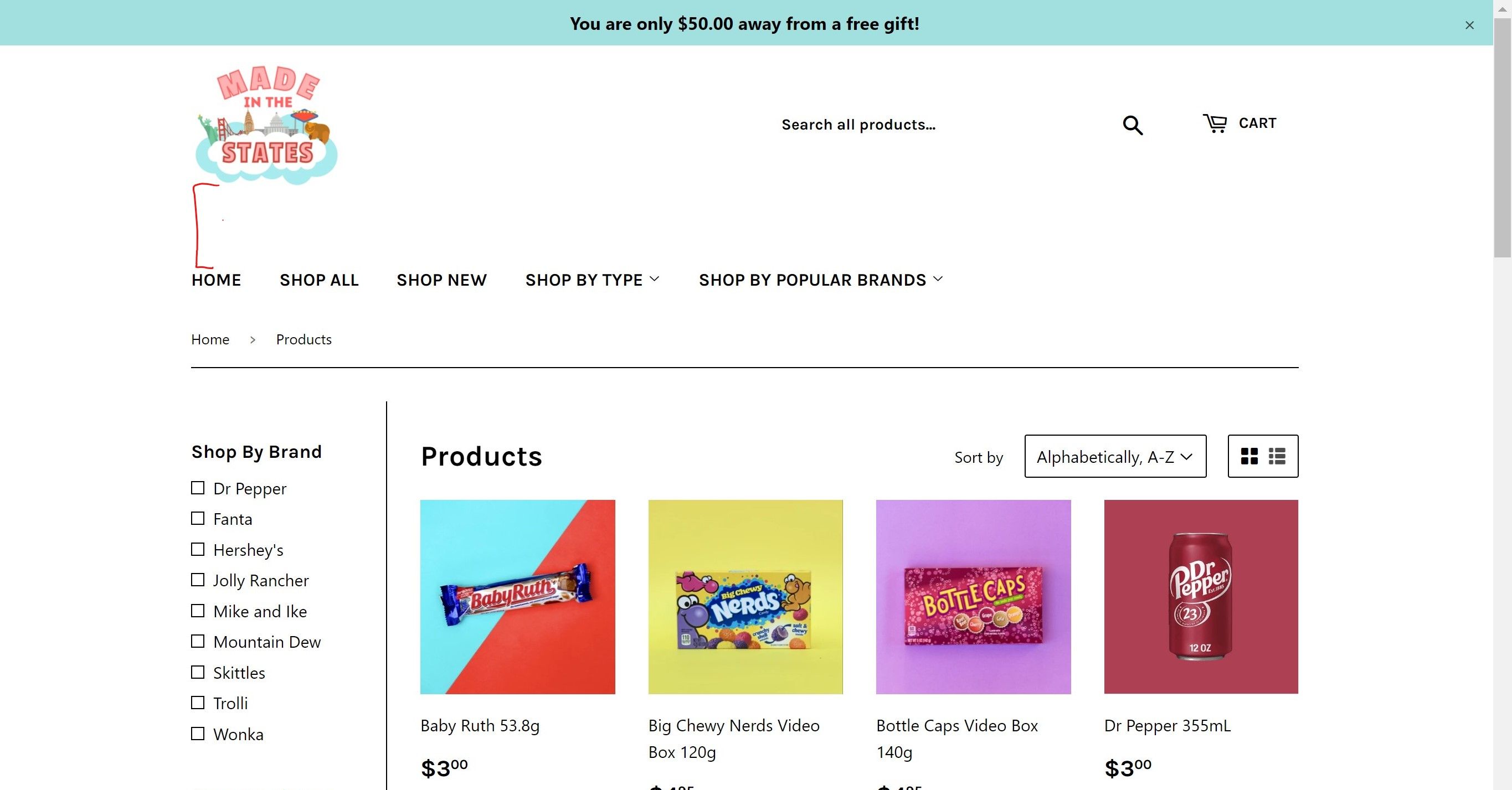Screen dimensions: 1512x790
Task: Open the Dr Pepper can product image
Action: tap(1200, 596)
